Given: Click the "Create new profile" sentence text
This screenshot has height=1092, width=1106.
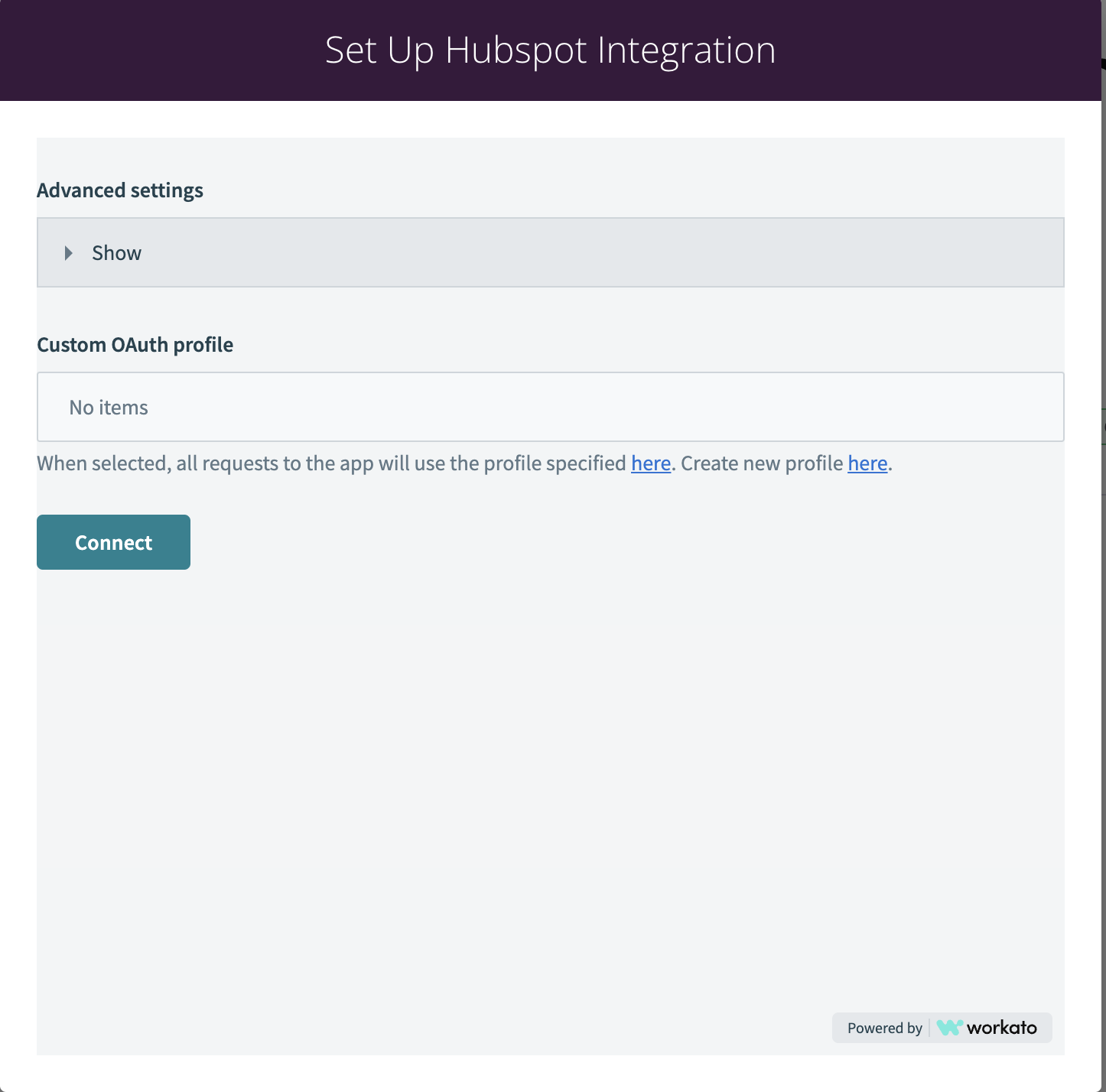Looking at the screenshot, I should tap(762, 463).
